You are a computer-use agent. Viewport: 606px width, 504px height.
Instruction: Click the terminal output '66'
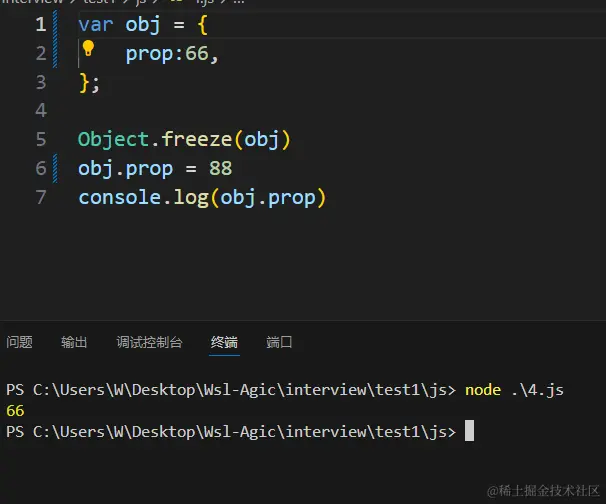click(x=15, y=410)
